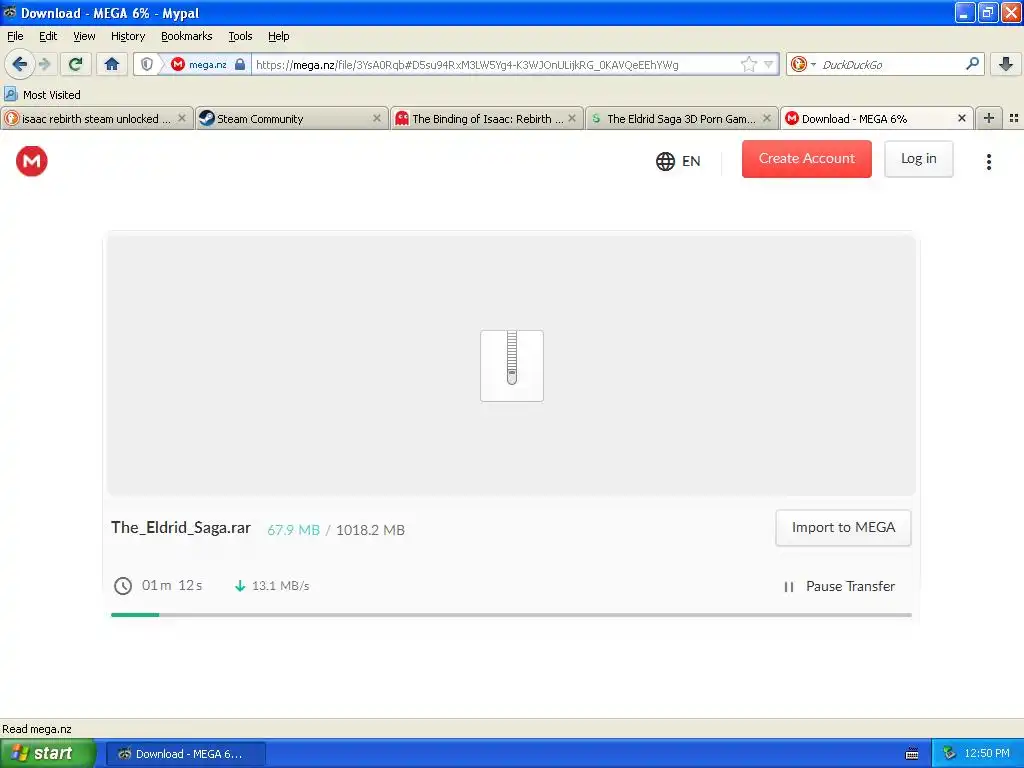The height and width of the screenshot is (768, 1024).
Task: Go to the browser Home page
Action: coord(112,64)
